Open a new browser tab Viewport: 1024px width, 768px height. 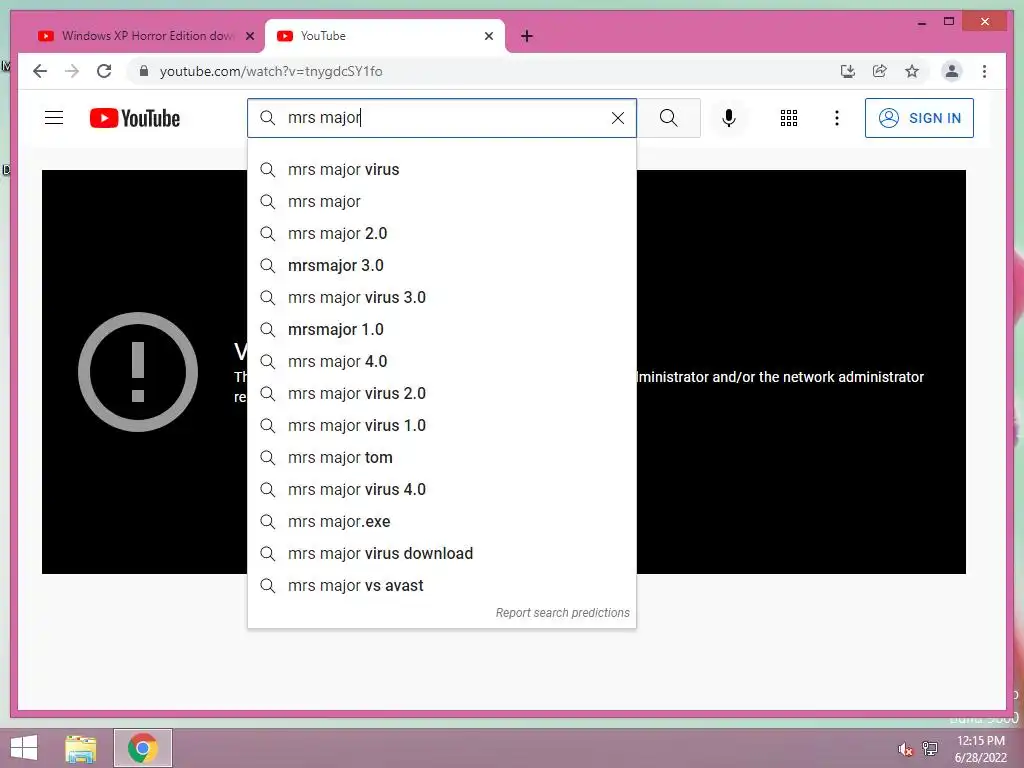click(x=527, y=36)
